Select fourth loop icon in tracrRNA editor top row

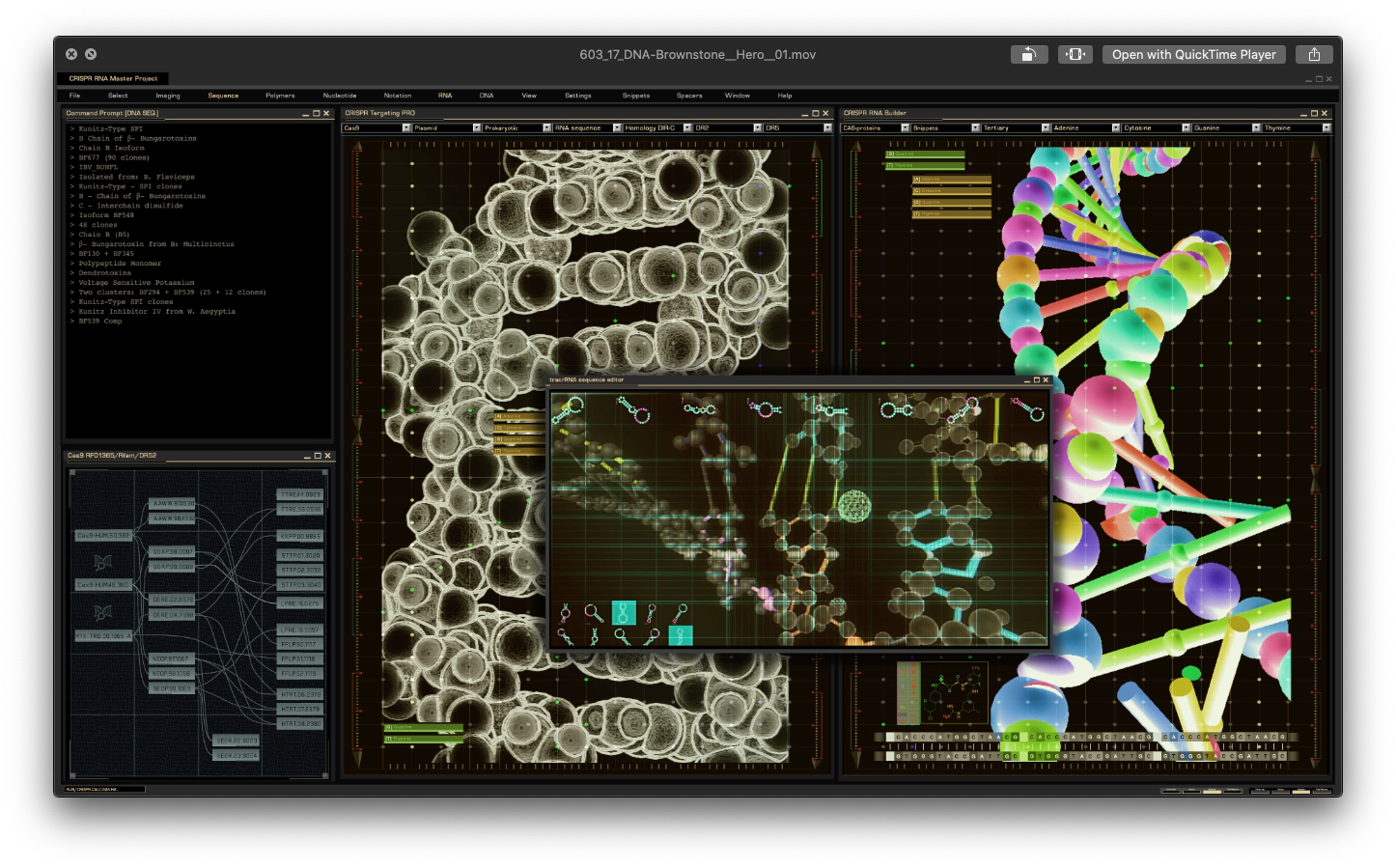(765, 409)
